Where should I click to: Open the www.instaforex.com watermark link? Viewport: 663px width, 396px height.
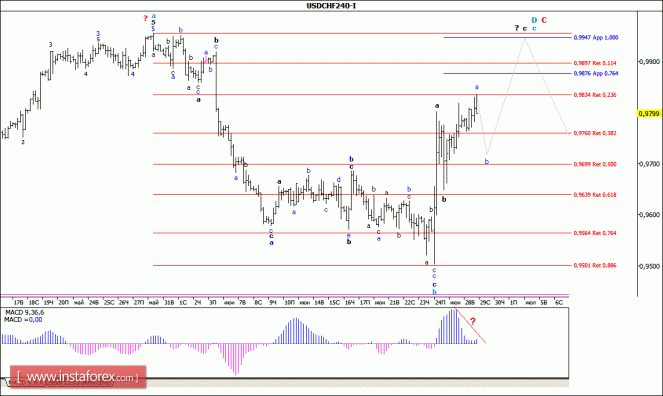pos(78,377)
